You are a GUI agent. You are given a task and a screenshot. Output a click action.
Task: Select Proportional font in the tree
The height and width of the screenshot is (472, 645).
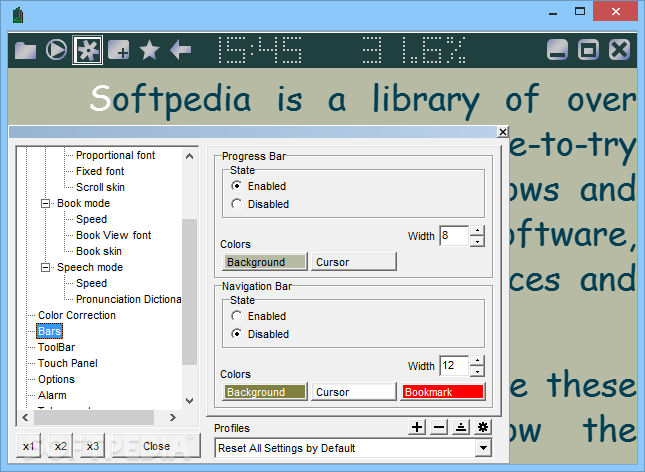pos(116,155)
